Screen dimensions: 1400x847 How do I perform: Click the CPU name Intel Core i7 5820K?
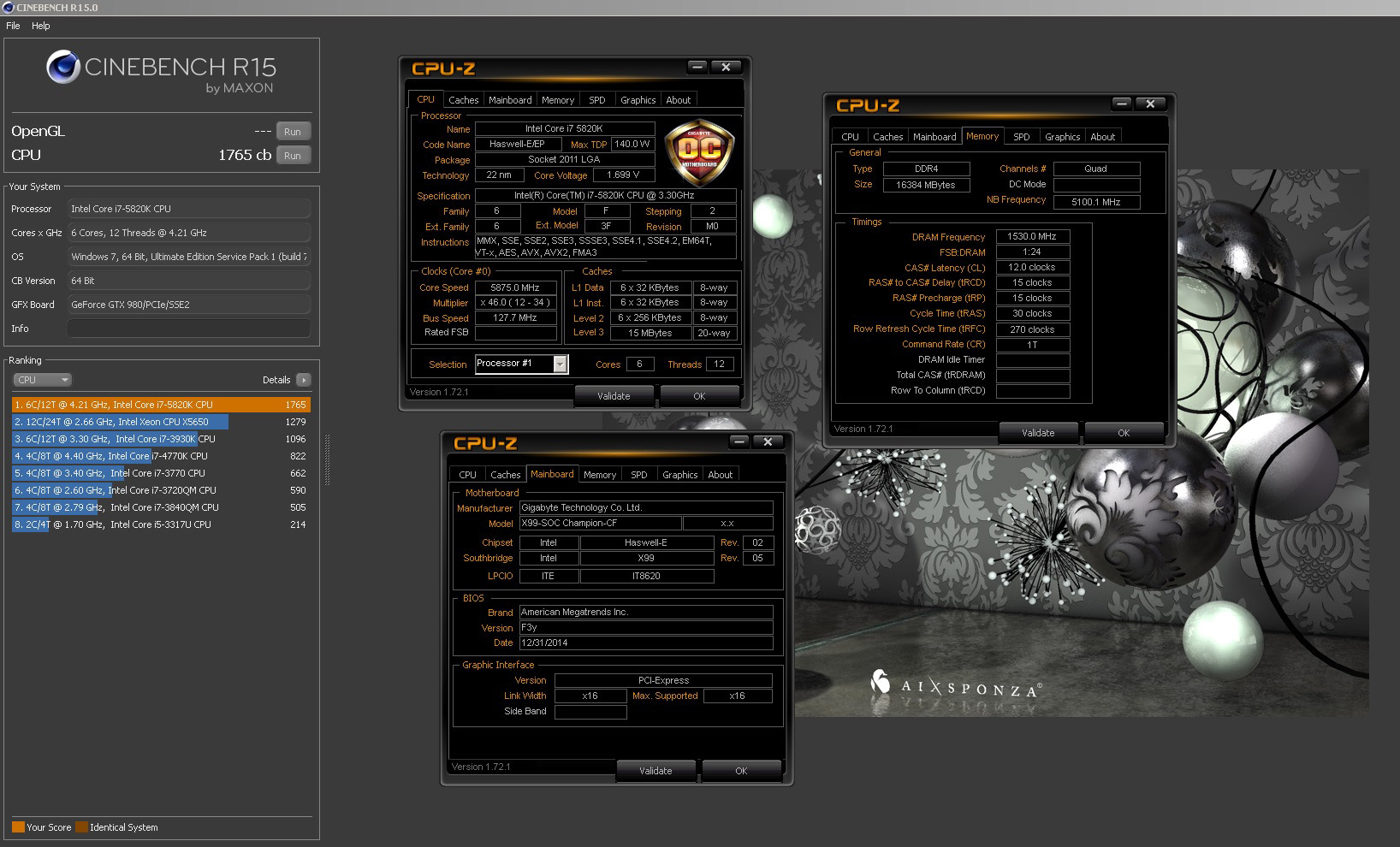click(x=564, y=129)
